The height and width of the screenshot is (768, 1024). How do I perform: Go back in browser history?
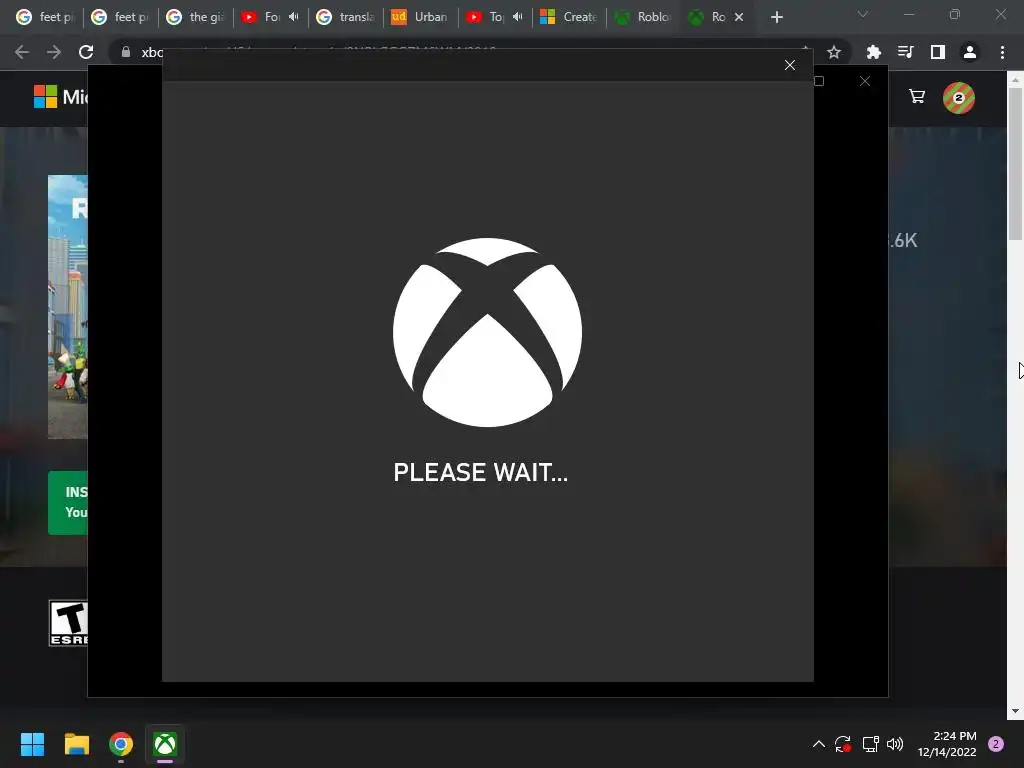click(x=22, y=52)
